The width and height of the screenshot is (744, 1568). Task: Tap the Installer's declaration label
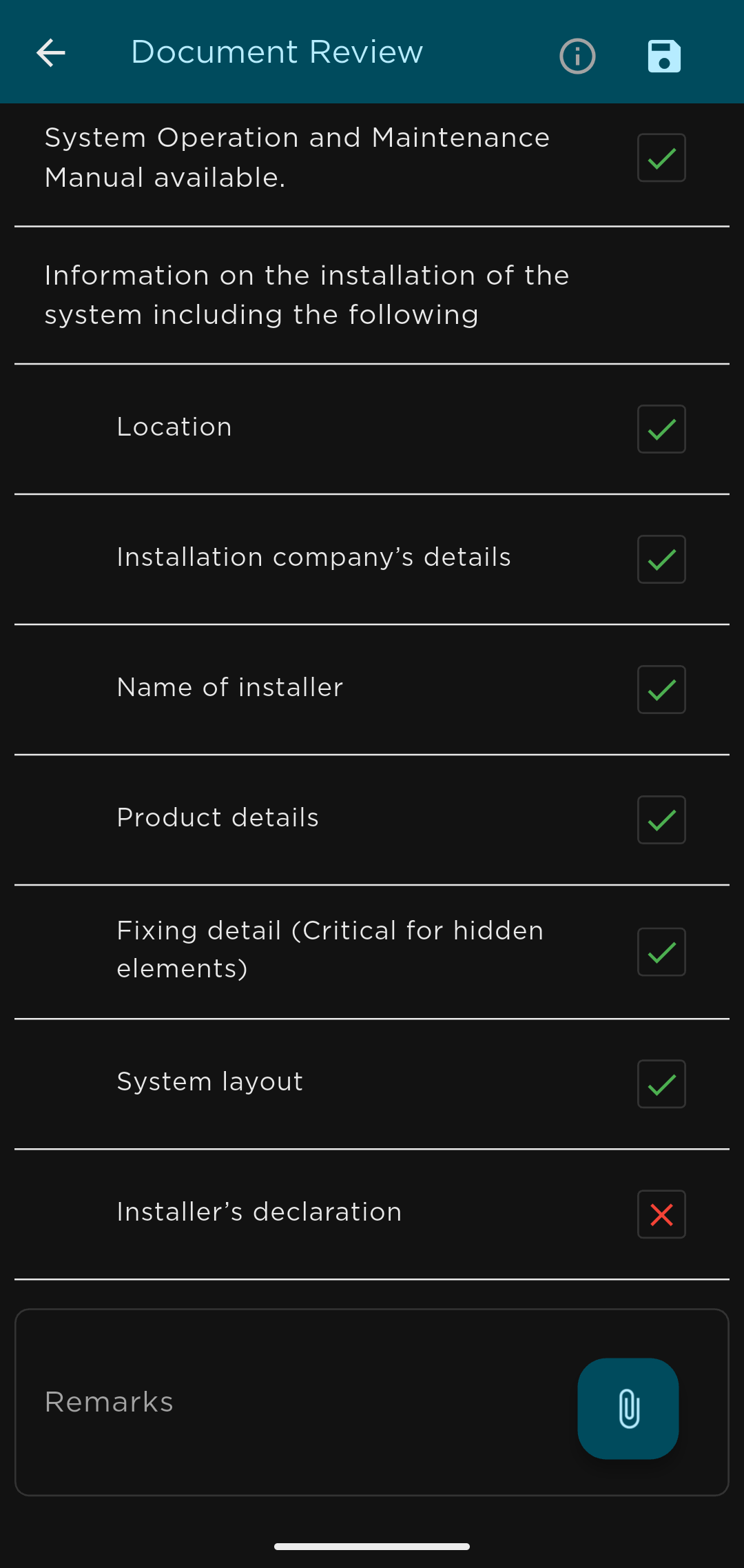point(259,1212)
